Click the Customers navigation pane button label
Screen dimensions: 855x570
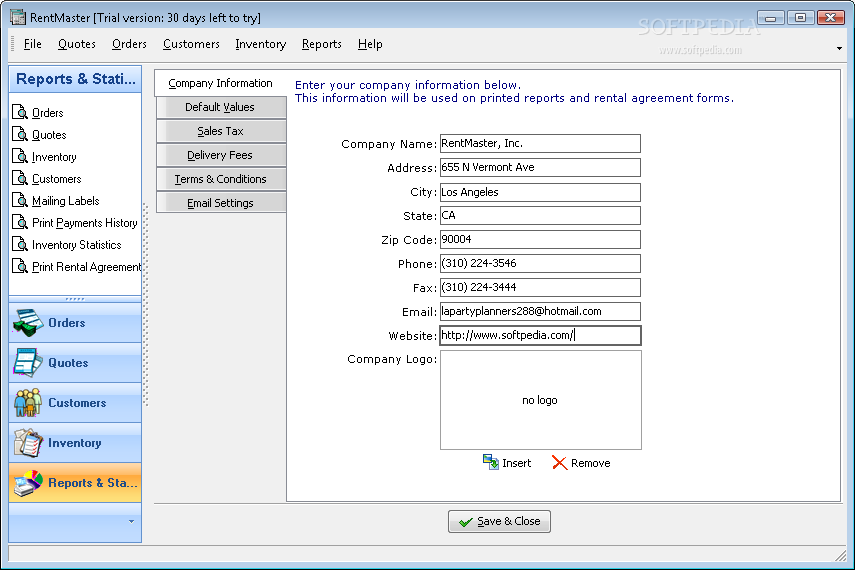(77, 403)
